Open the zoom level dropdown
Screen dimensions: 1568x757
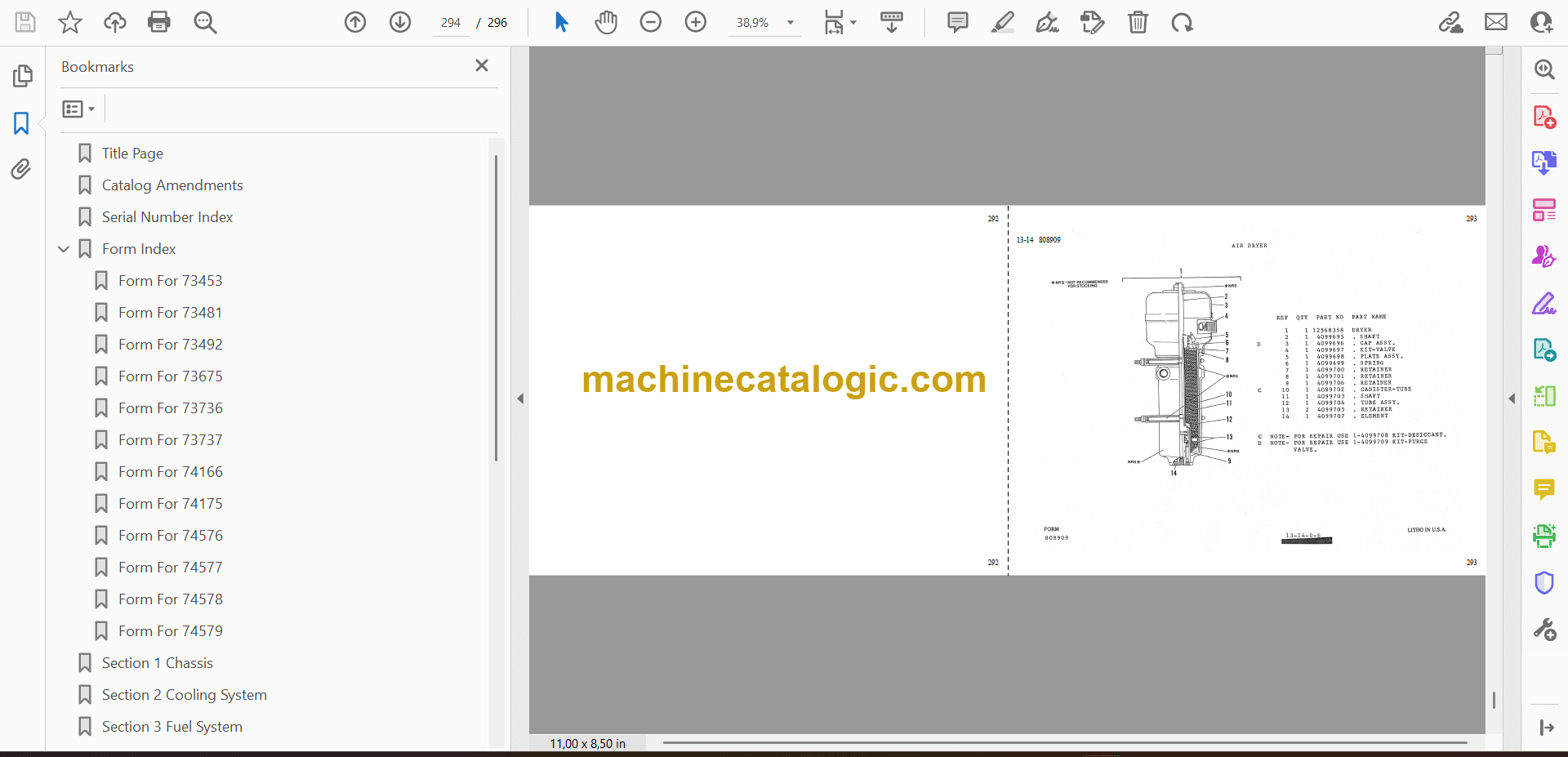(x=790, y=23)
